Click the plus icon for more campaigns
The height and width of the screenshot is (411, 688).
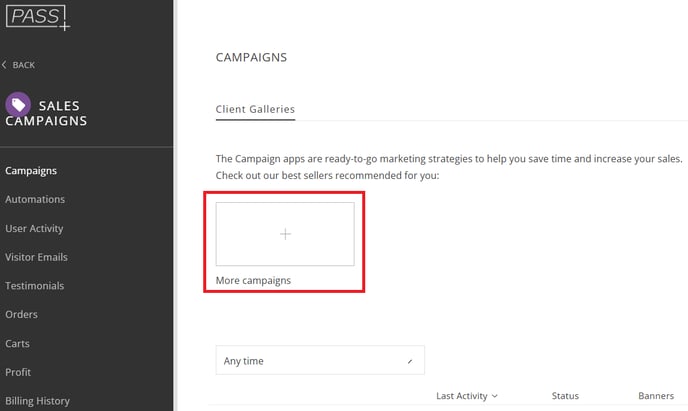click(x=285, y=234)
